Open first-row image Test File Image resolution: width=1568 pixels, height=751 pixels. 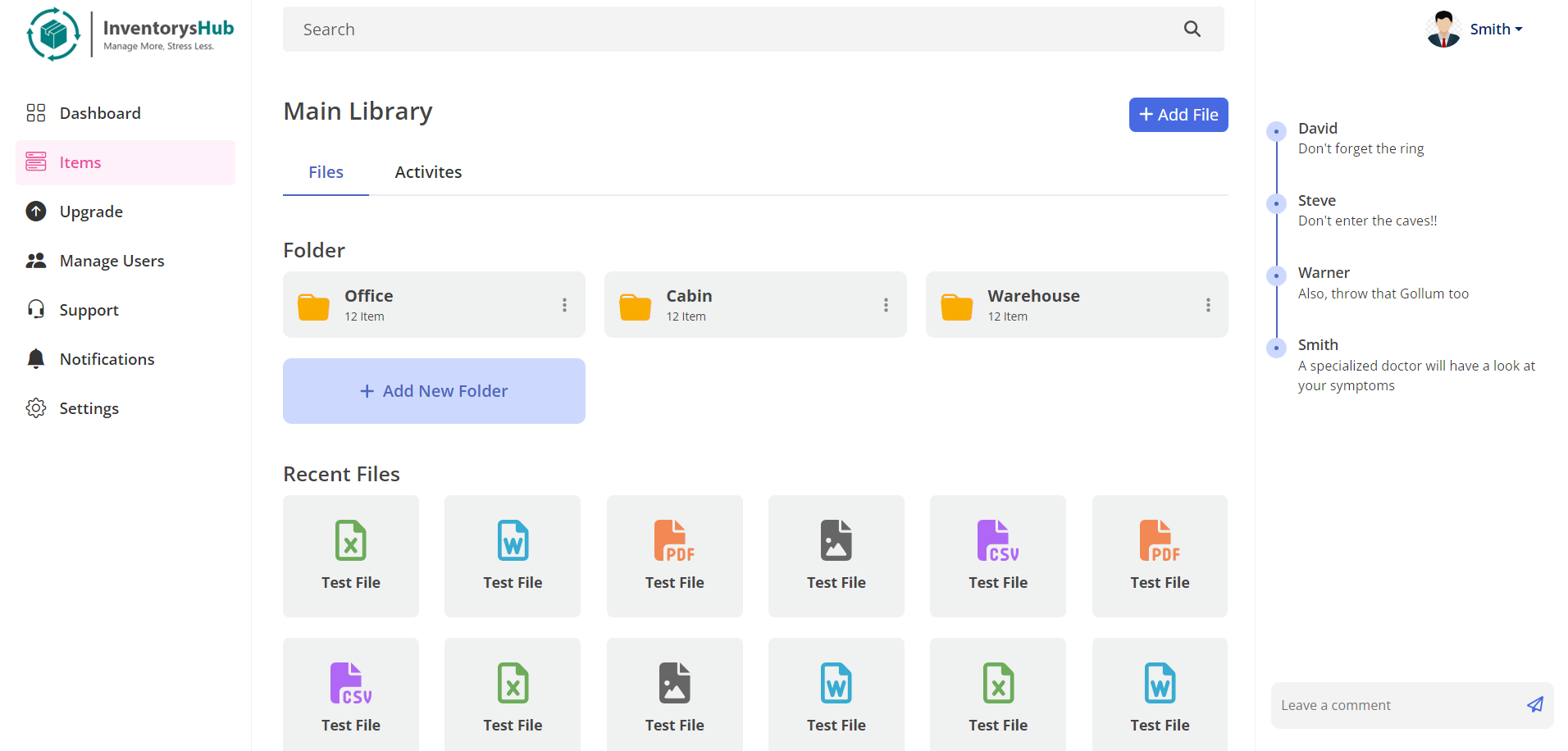(x=836, y=556)
